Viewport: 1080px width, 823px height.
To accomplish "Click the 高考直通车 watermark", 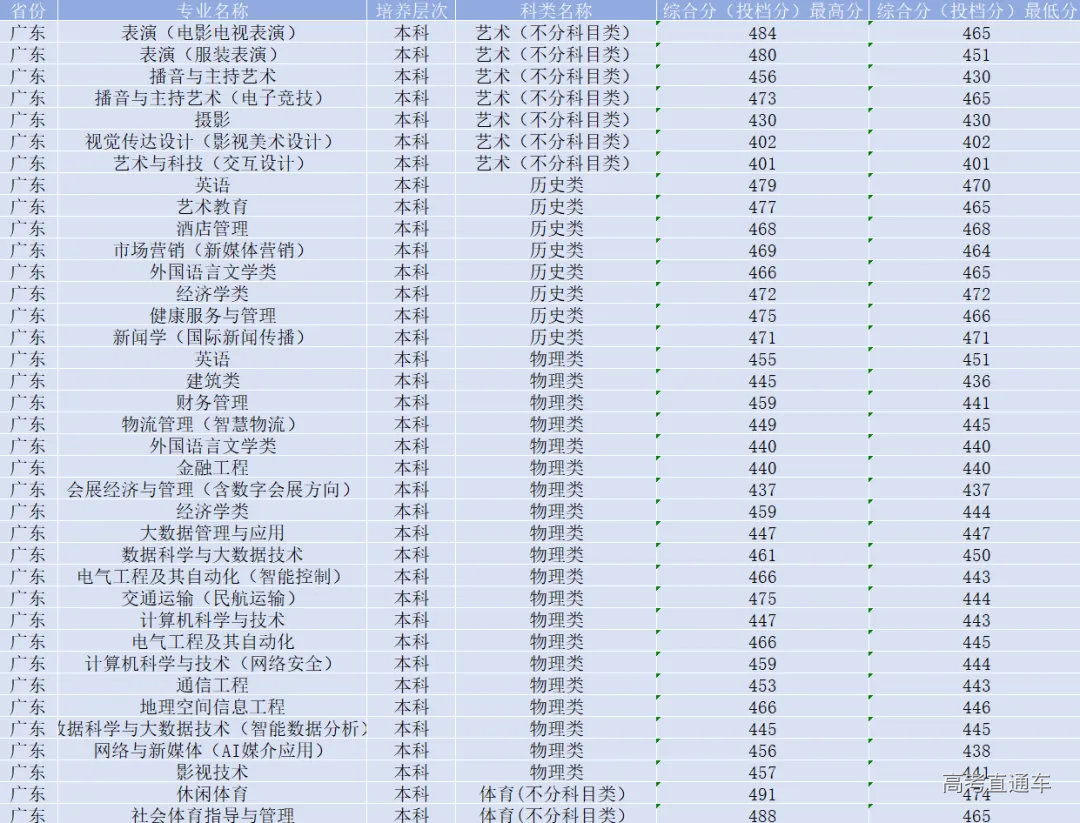I will [x=996, y=784].
